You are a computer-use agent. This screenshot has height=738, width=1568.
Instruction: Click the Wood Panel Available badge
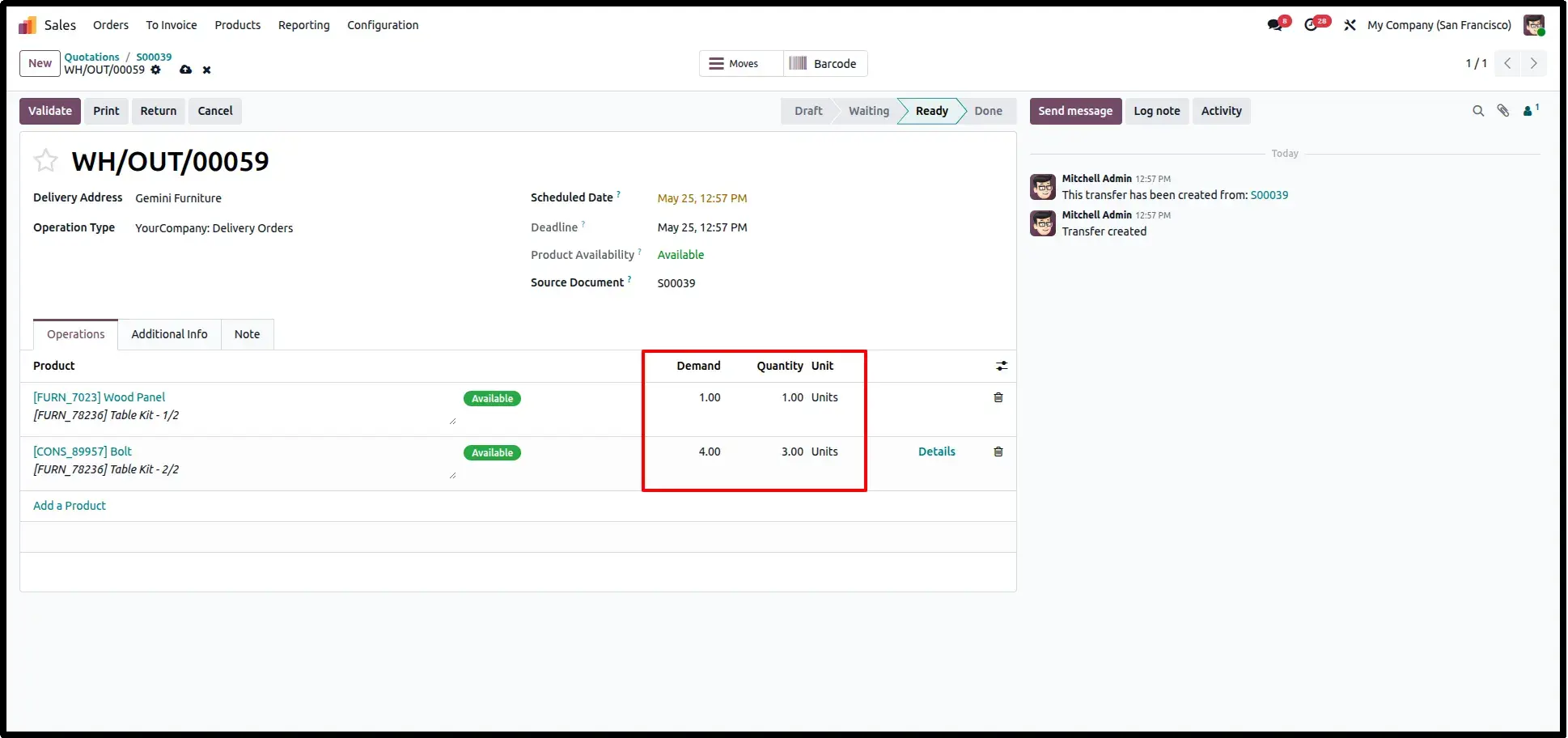point(492,398)
